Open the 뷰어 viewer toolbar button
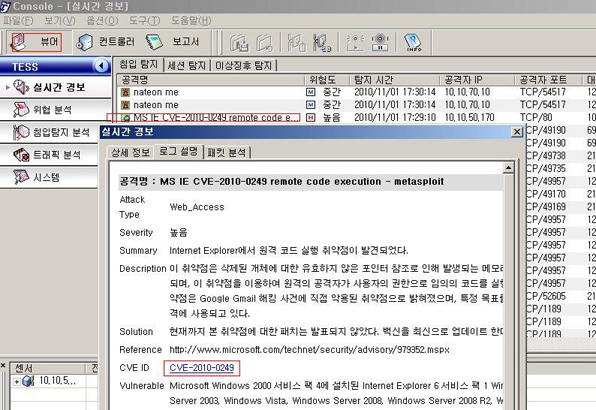The width and height of the screenshot is (596, 410). click(x=36, y=42)
